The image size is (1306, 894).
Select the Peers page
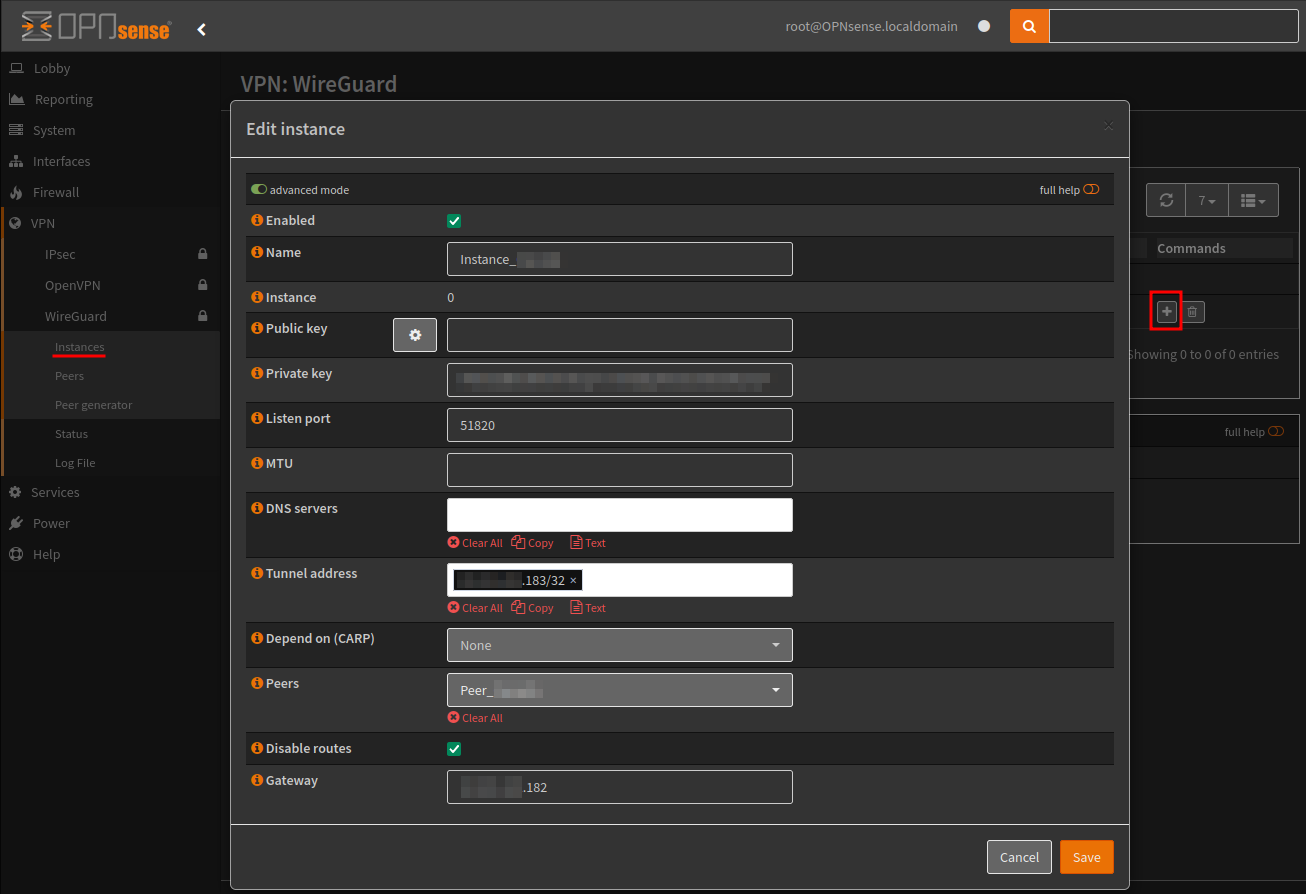pos(70,376)
